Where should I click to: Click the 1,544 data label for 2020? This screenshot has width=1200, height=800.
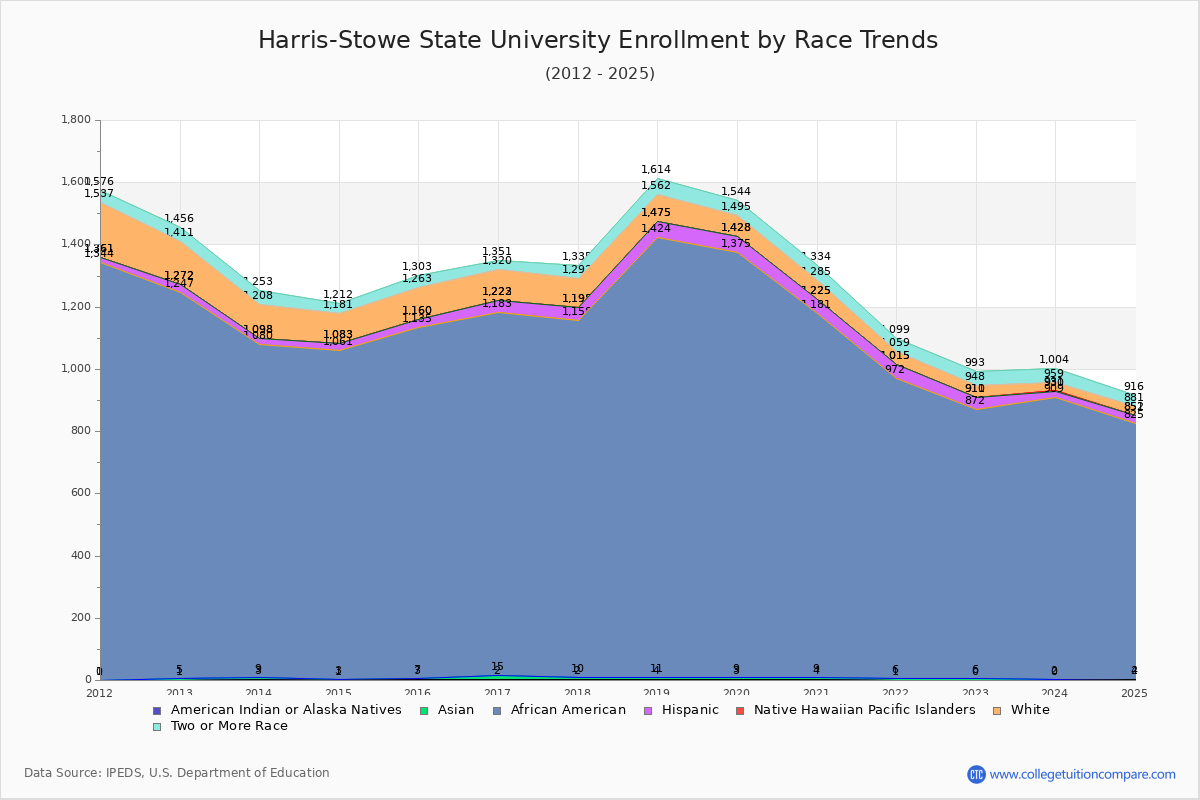(x=736, y=192)
